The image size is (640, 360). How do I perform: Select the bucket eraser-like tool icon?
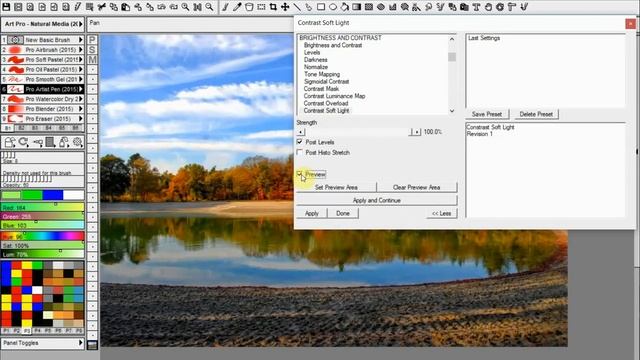pyautogui.click(x=249, y=7)
